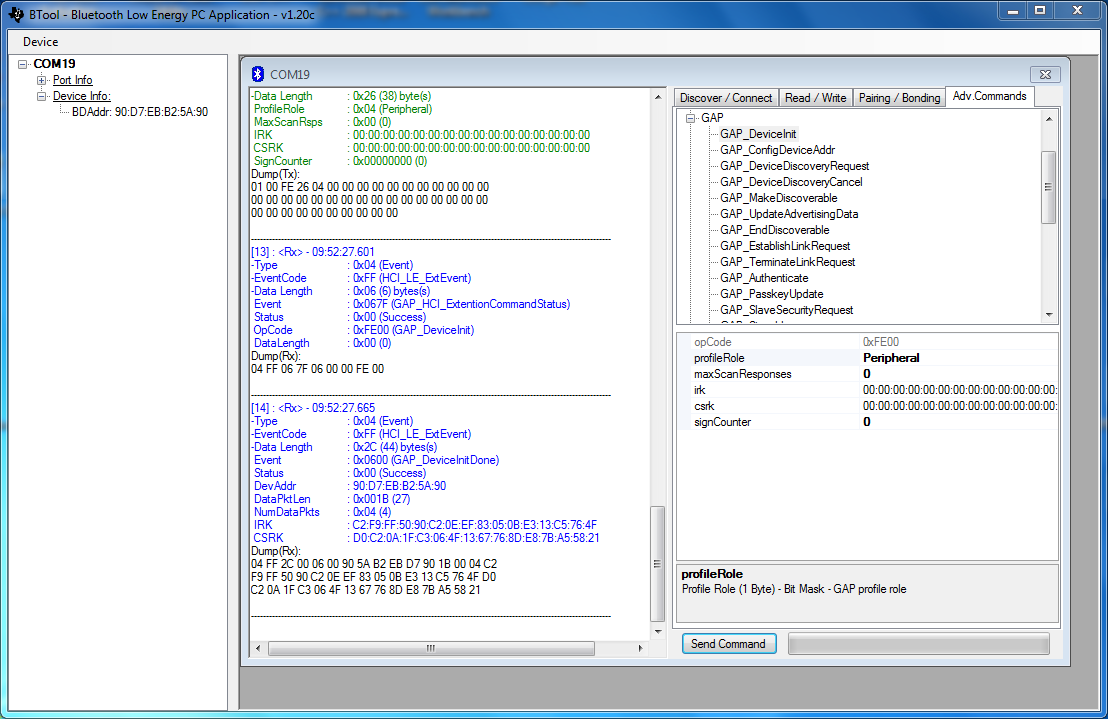
Task: Click the command tree scrollbar thumb
Action: coord(1049,187)
